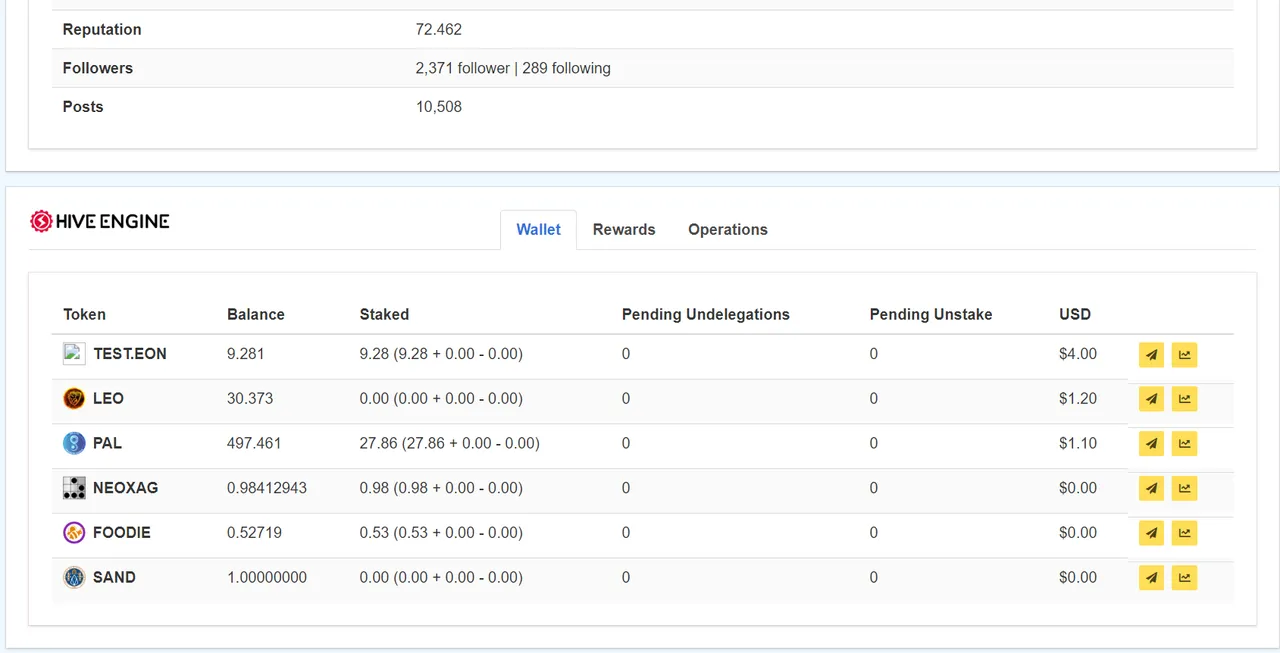This screenshot has height=653, width=1280.
Task: Click the NEOXAG token logo
Action: coord(74,488)
